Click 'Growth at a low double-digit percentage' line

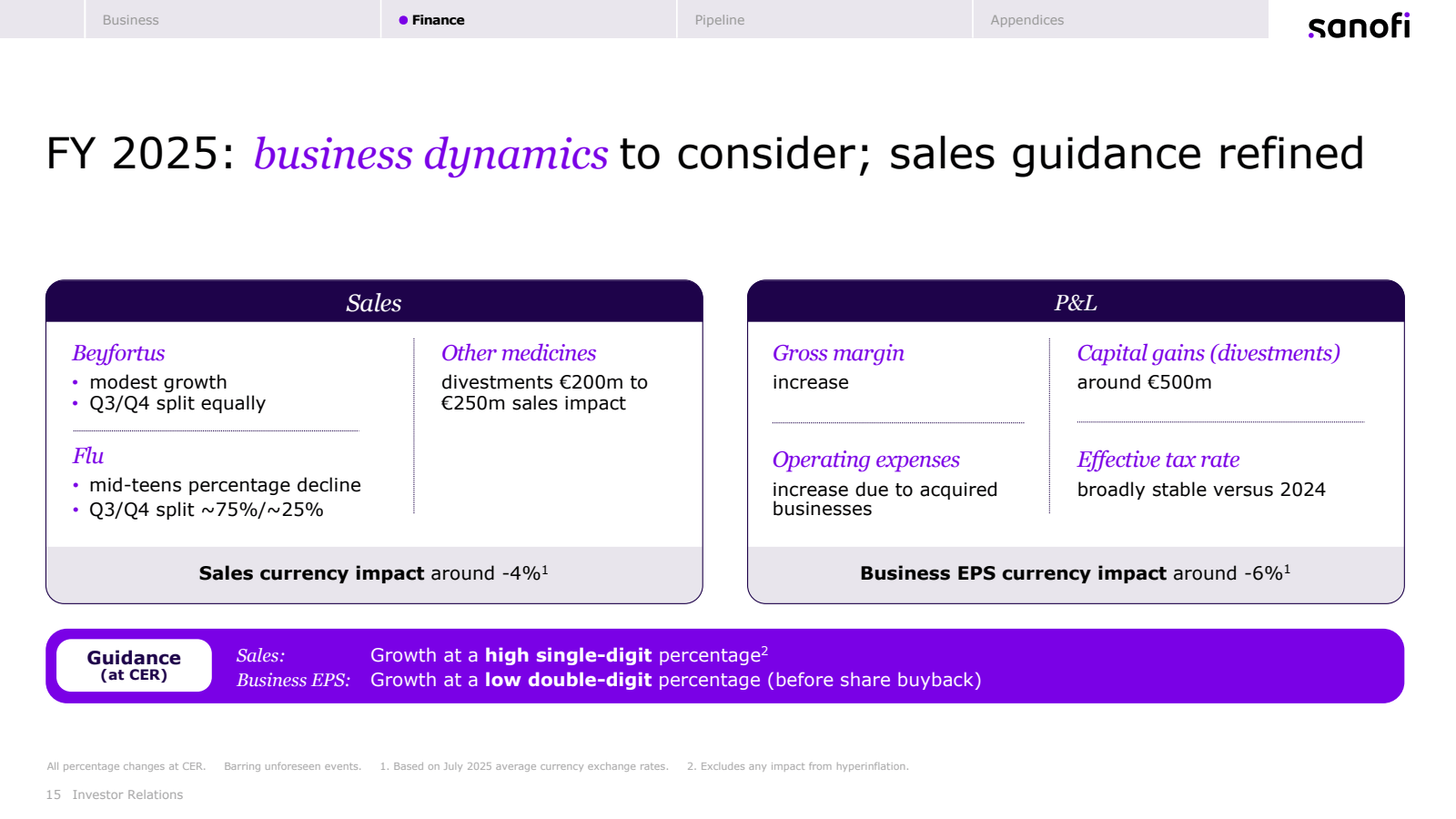[675, 680]
